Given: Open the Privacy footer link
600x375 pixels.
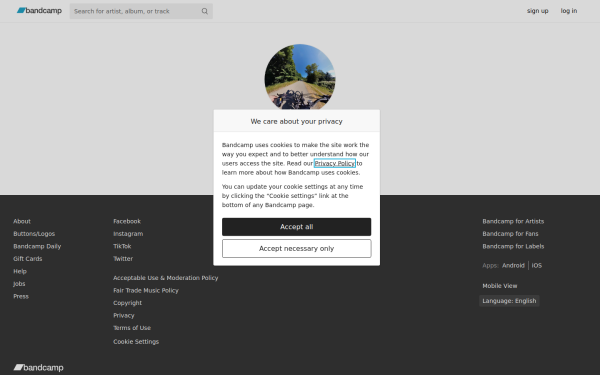Looking at the screenshot, I should tap(124, 315).
